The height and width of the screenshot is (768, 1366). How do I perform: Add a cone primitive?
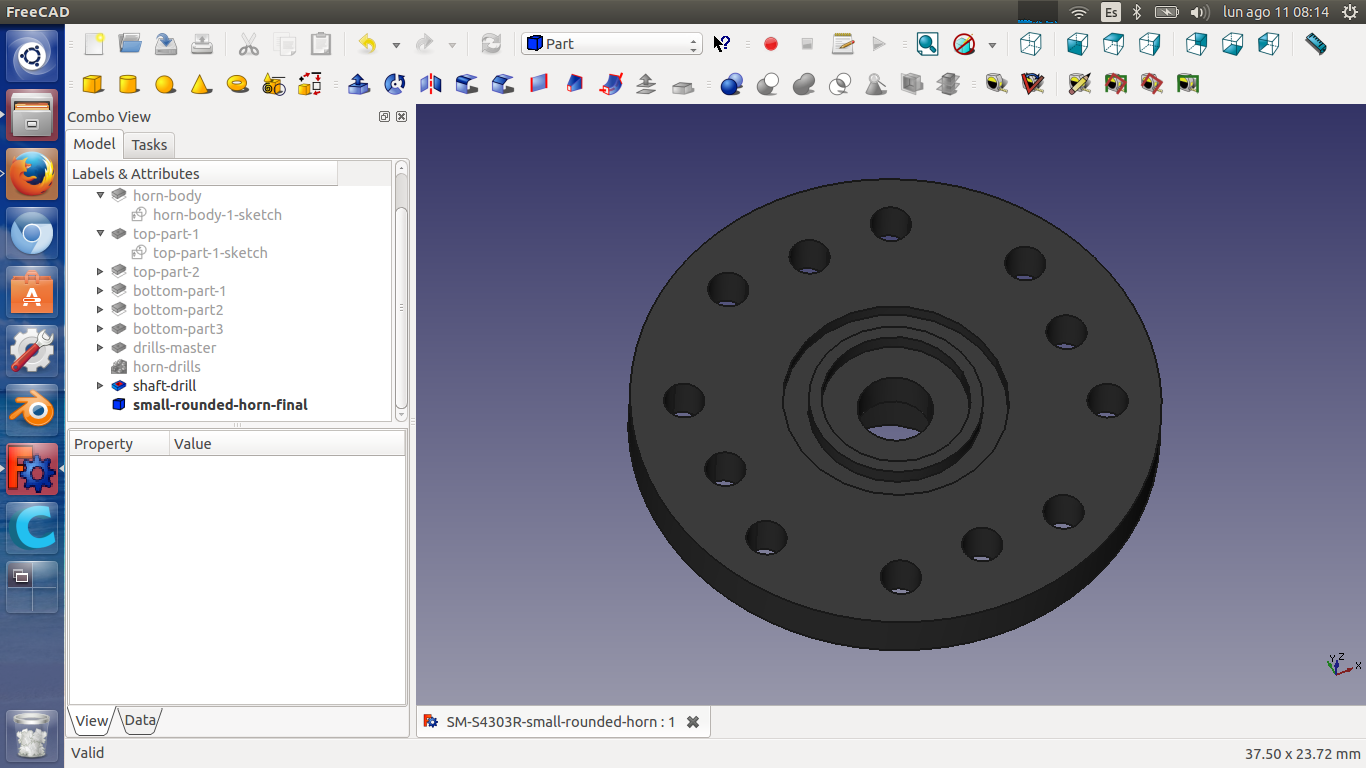(201, 84)
